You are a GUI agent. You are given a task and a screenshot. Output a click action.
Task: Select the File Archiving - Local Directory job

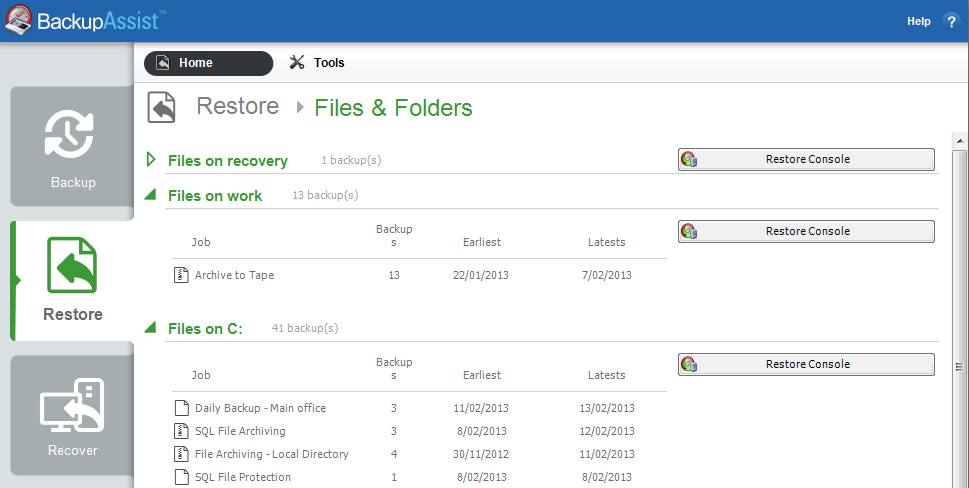tap(271, 454)
